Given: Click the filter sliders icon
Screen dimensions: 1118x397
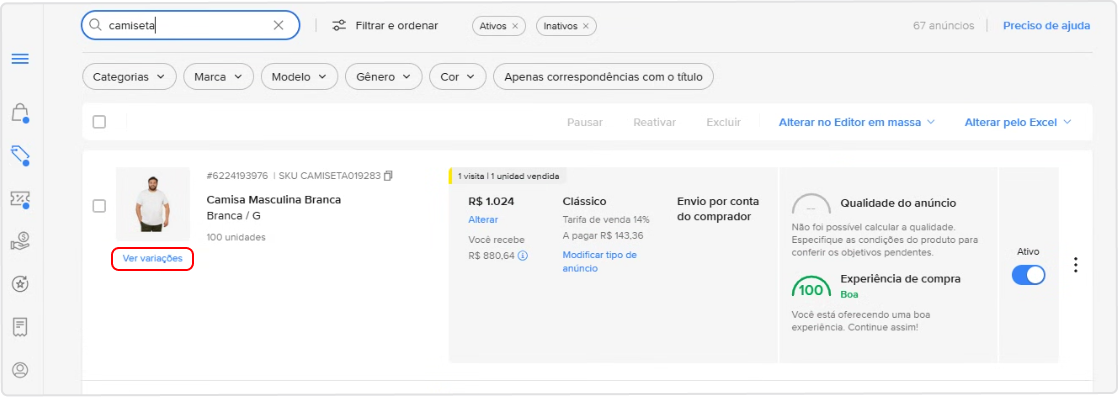Looking at the screenshot, I should (x=339, y=26).
